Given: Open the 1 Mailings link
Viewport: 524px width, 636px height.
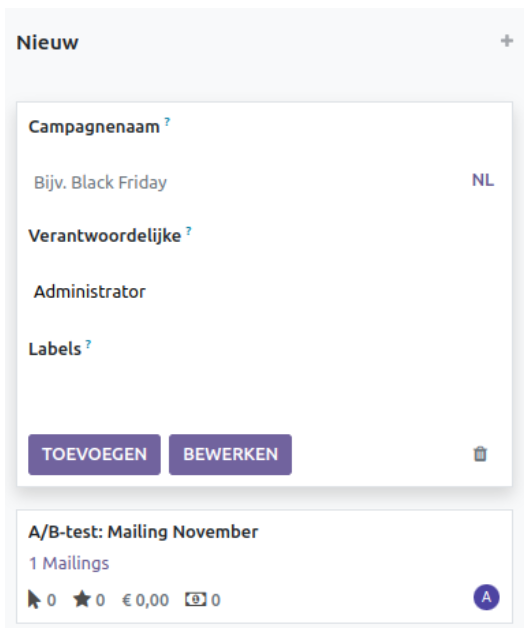Looking at the screenshot, I should point(69,563).
